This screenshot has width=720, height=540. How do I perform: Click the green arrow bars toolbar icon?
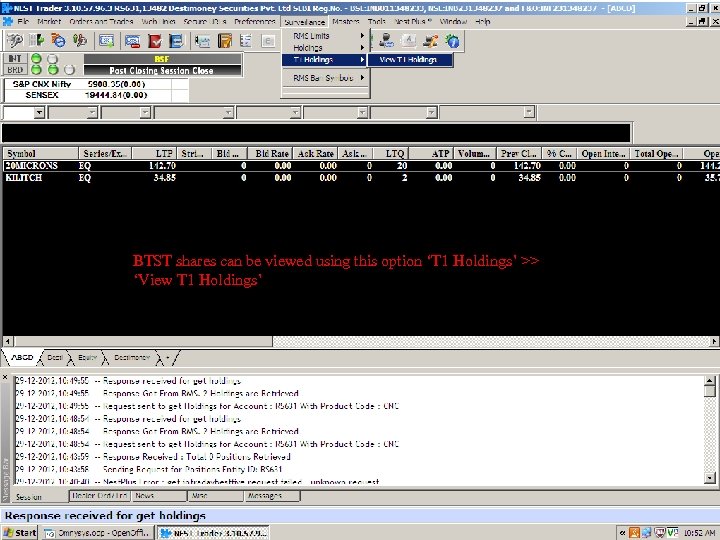pyautogui.click(x=36, y=41)
